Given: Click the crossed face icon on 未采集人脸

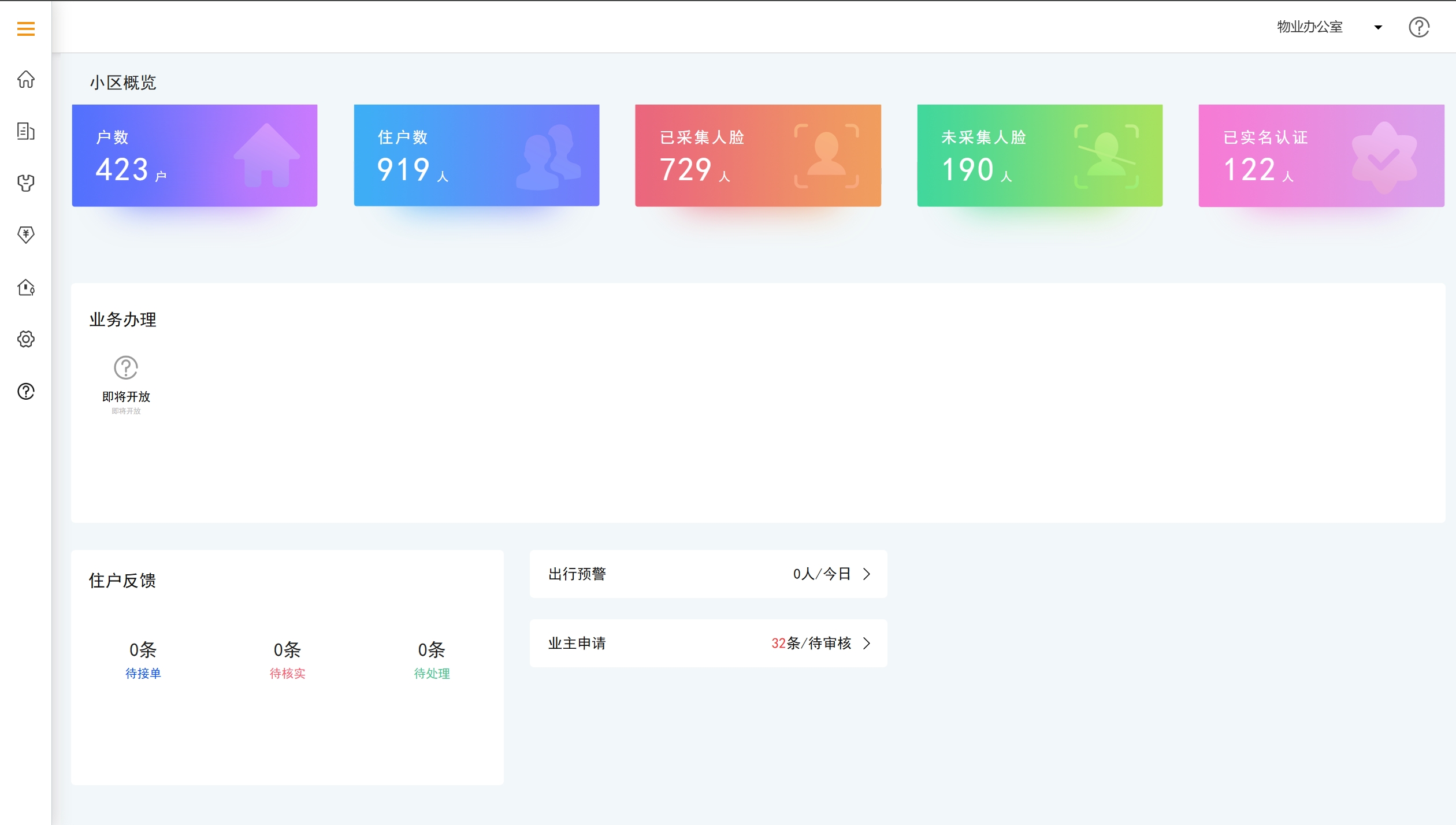Looking at the screenshot, I should coord(1106,156).
